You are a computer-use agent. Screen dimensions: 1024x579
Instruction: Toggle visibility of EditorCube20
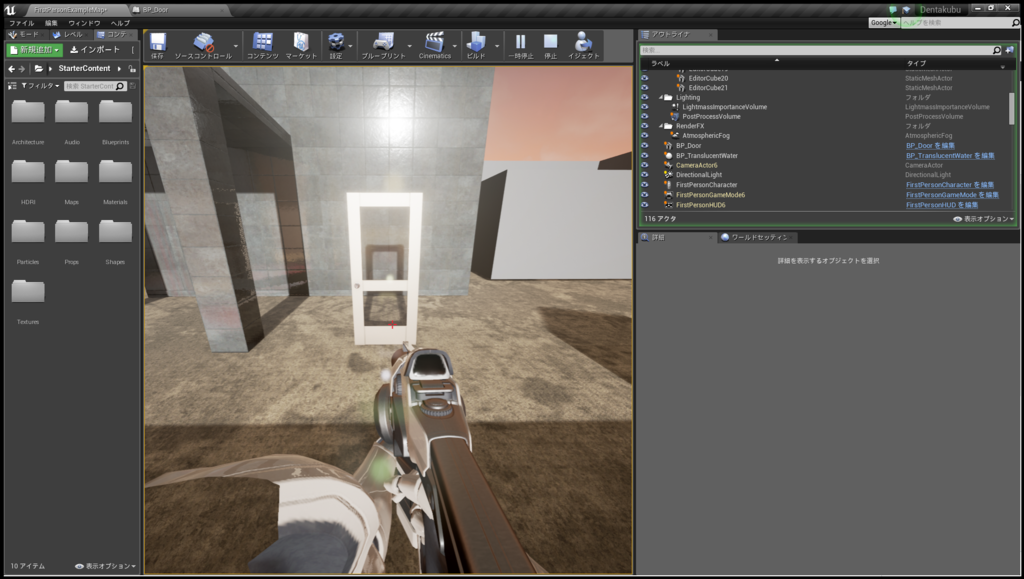pyautogui.click(x=645, y=78)
